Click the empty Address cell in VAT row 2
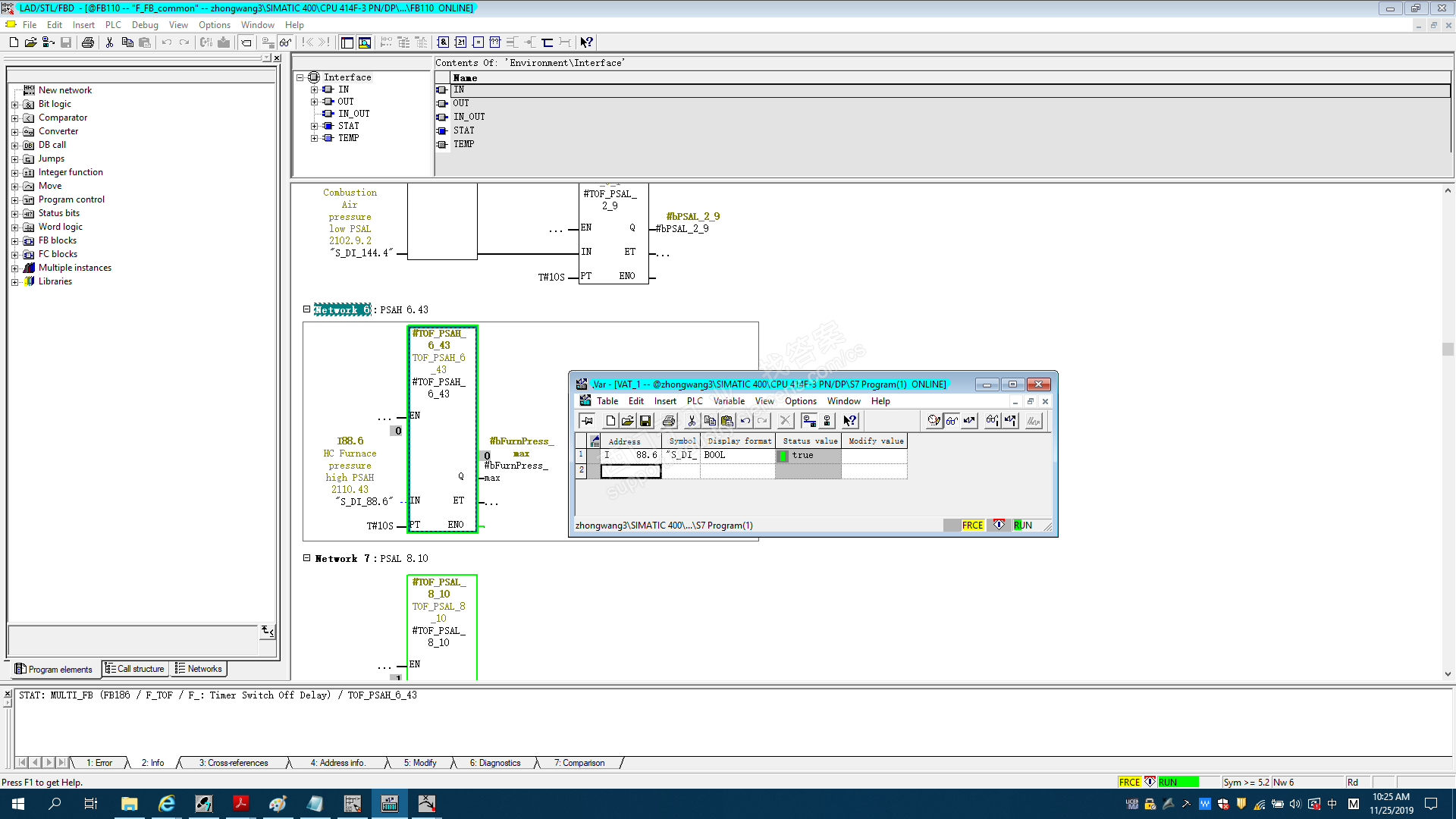The width and height of the screenshot is (1456, 819). [631, 472]
